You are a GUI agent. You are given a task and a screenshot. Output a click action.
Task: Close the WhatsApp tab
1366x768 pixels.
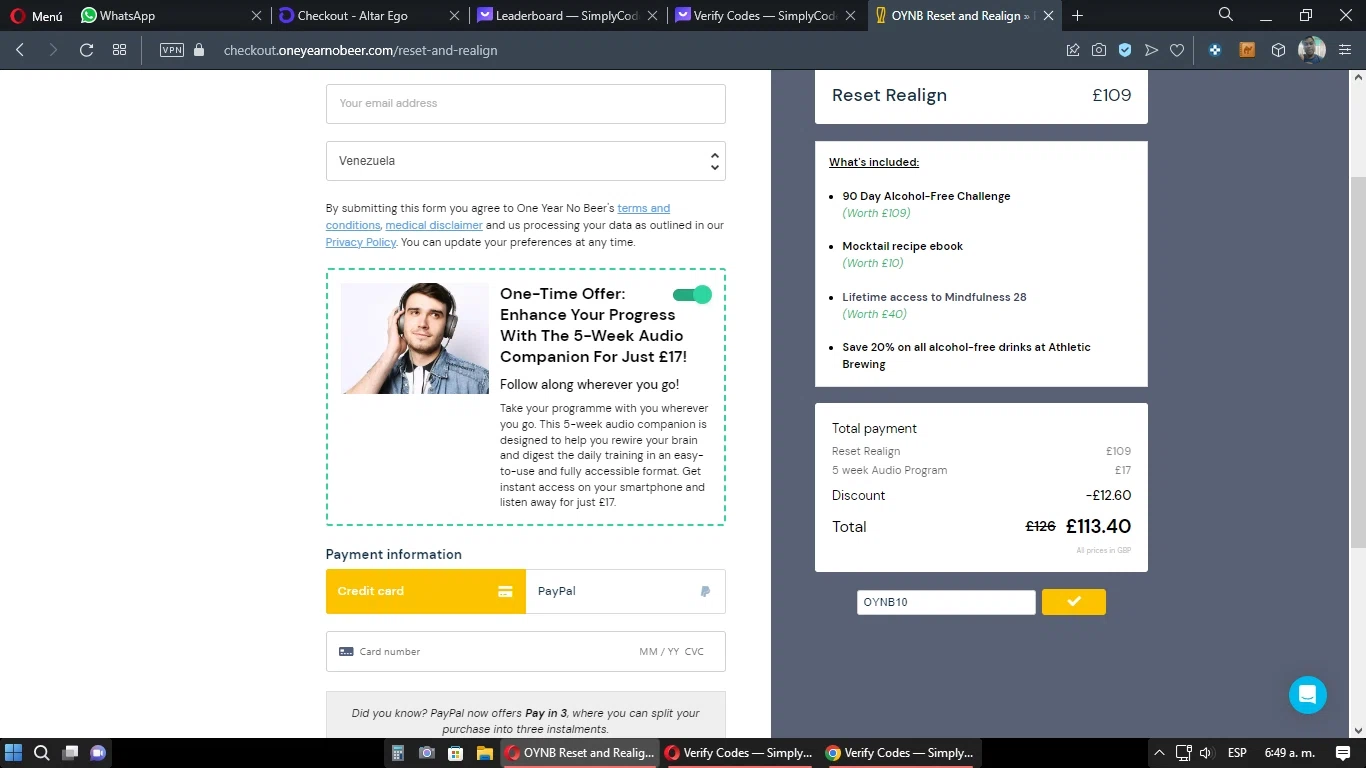(x=257, y=16)
